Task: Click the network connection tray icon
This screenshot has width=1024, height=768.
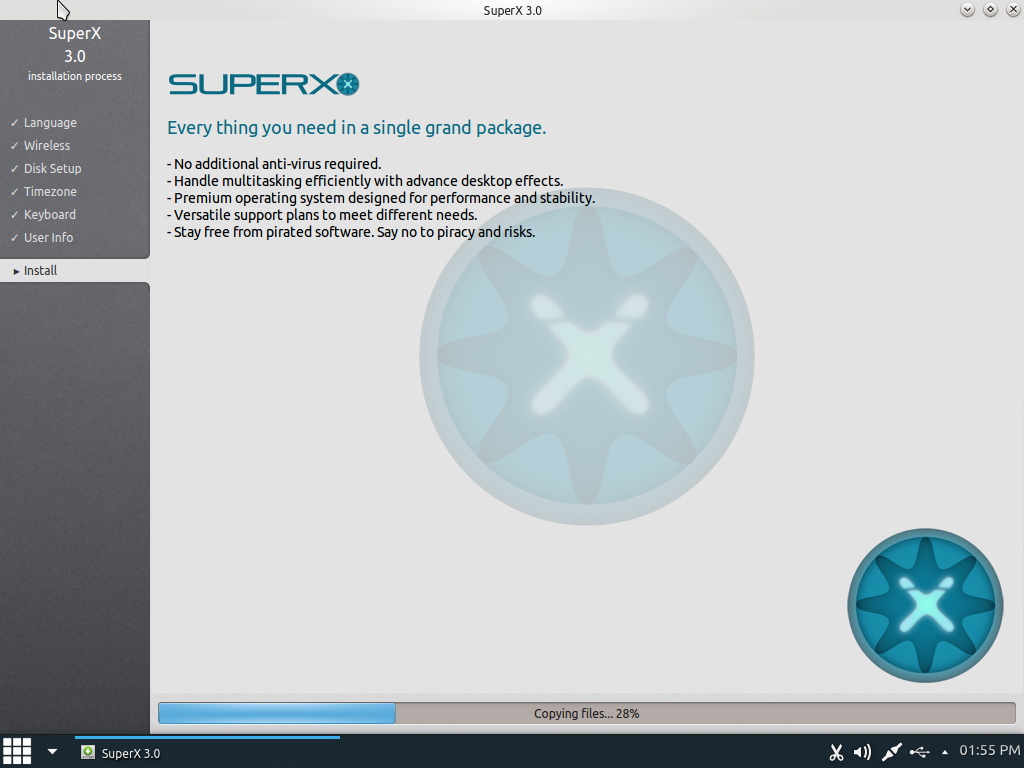Action: tap(891, 752)
